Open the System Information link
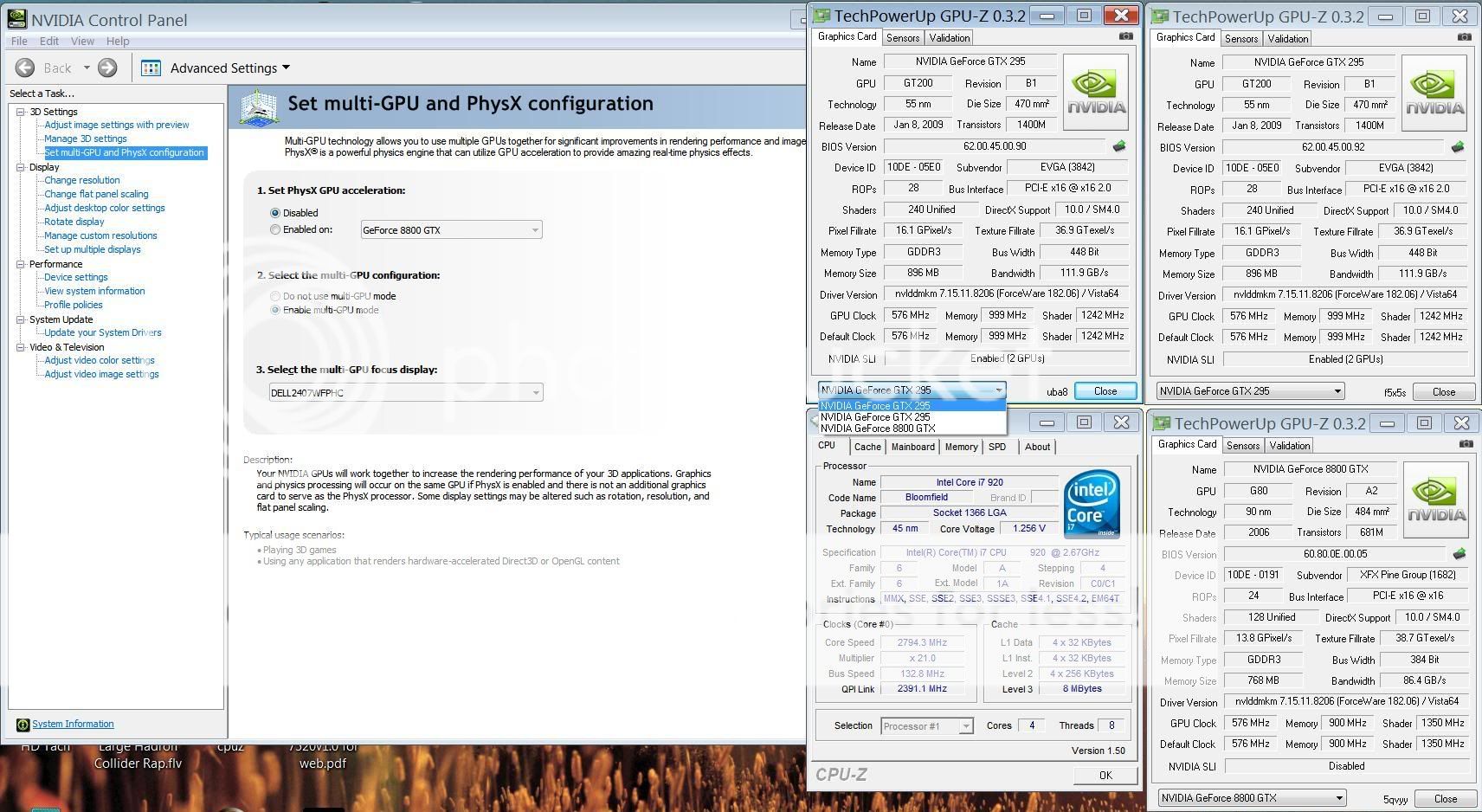 tap(73, 725)
